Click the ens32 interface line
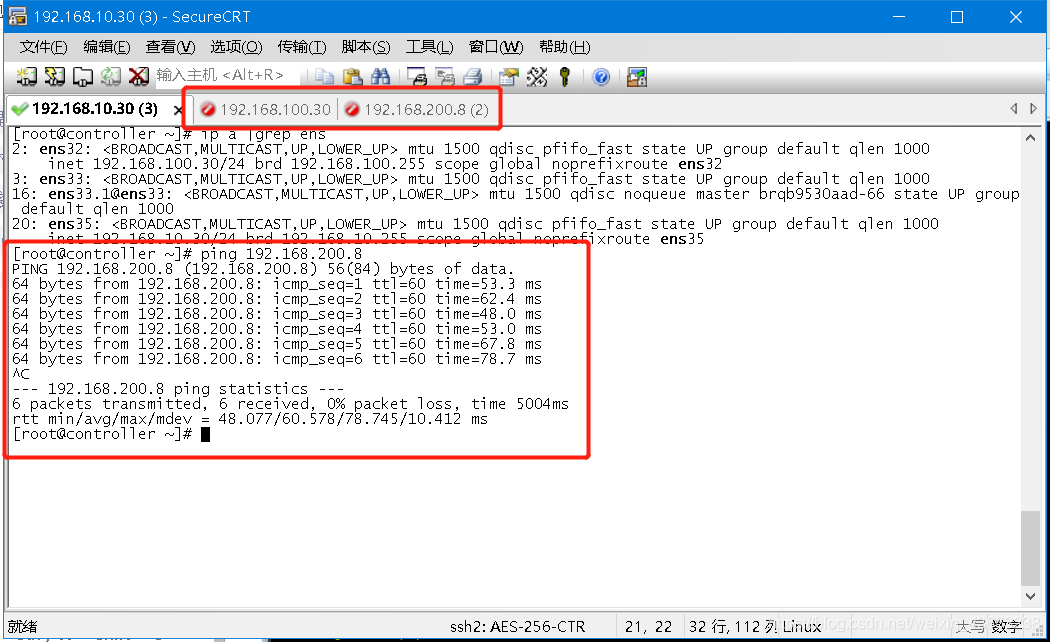Viewport: 1050px width, 642px height. 471,149
